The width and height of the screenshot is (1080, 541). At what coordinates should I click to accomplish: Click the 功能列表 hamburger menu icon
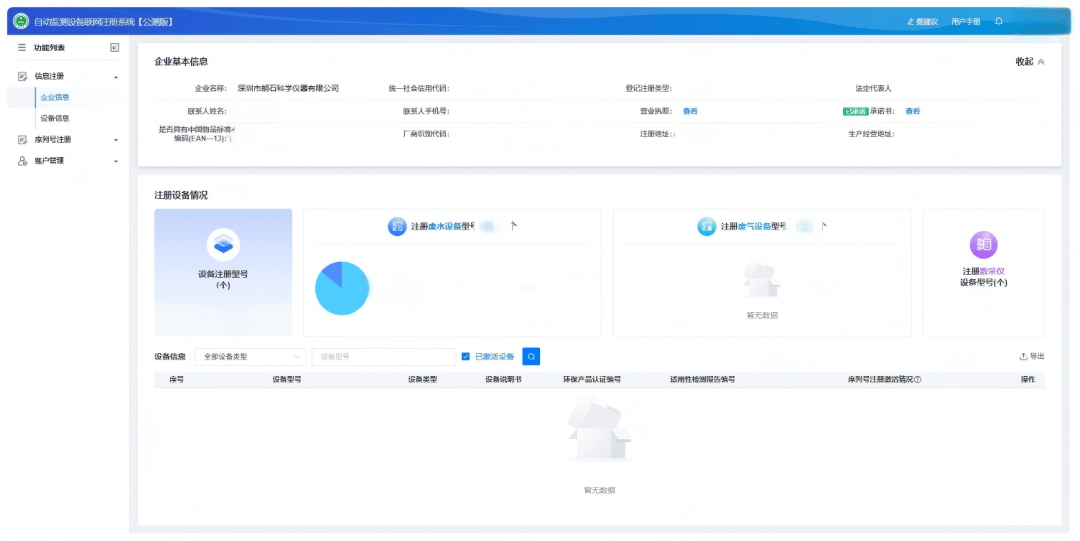pos(22,48)
